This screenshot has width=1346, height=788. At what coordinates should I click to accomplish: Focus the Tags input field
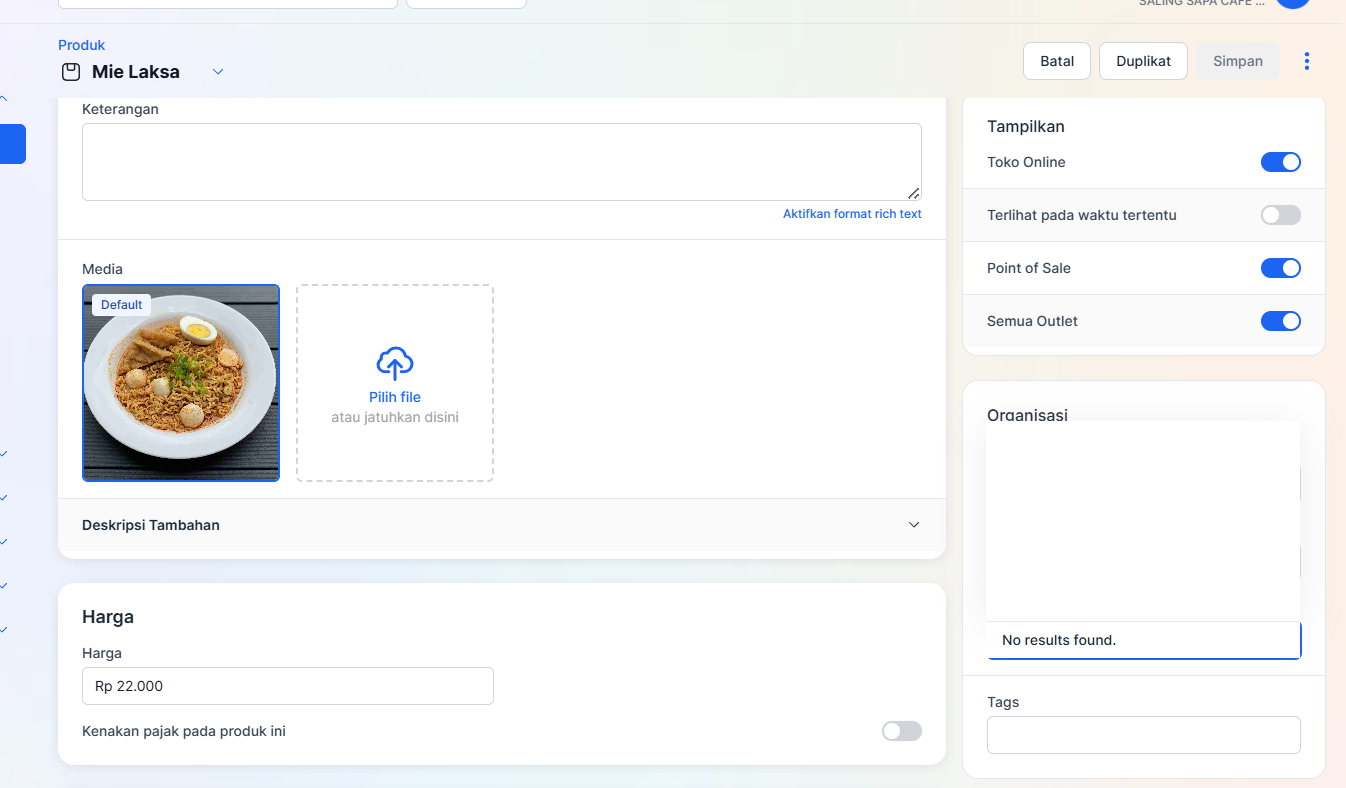coord(1143,735)
